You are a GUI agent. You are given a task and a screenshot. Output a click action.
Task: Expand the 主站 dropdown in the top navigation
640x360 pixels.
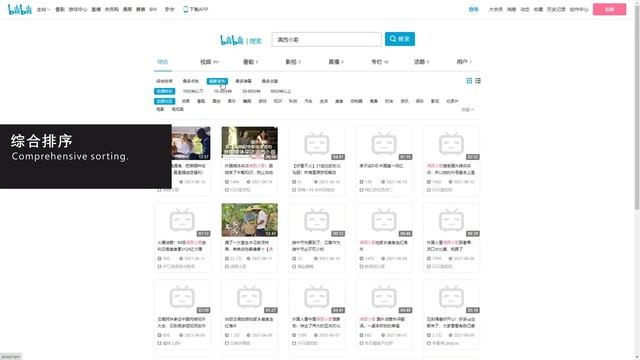pyautogui.click(x=43, y=9)
